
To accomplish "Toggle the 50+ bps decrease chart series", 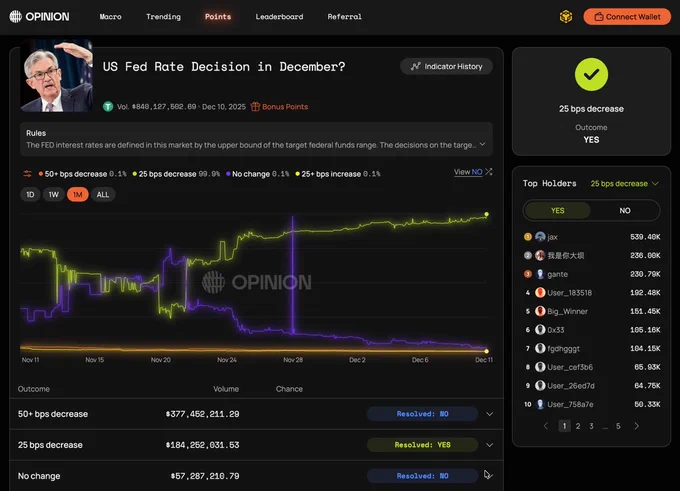I will coord(82,174).
